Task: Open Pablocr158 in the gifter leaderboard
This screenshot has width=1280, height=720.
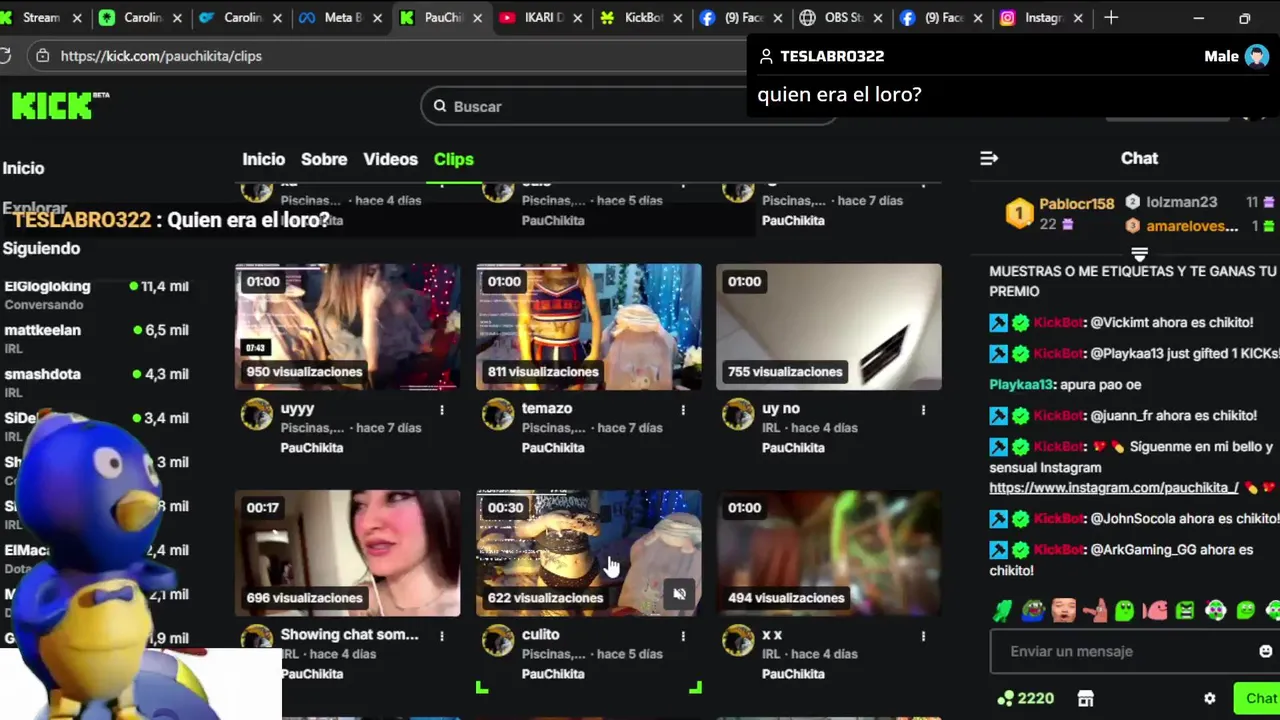Action: click(x=1076, y=203)
